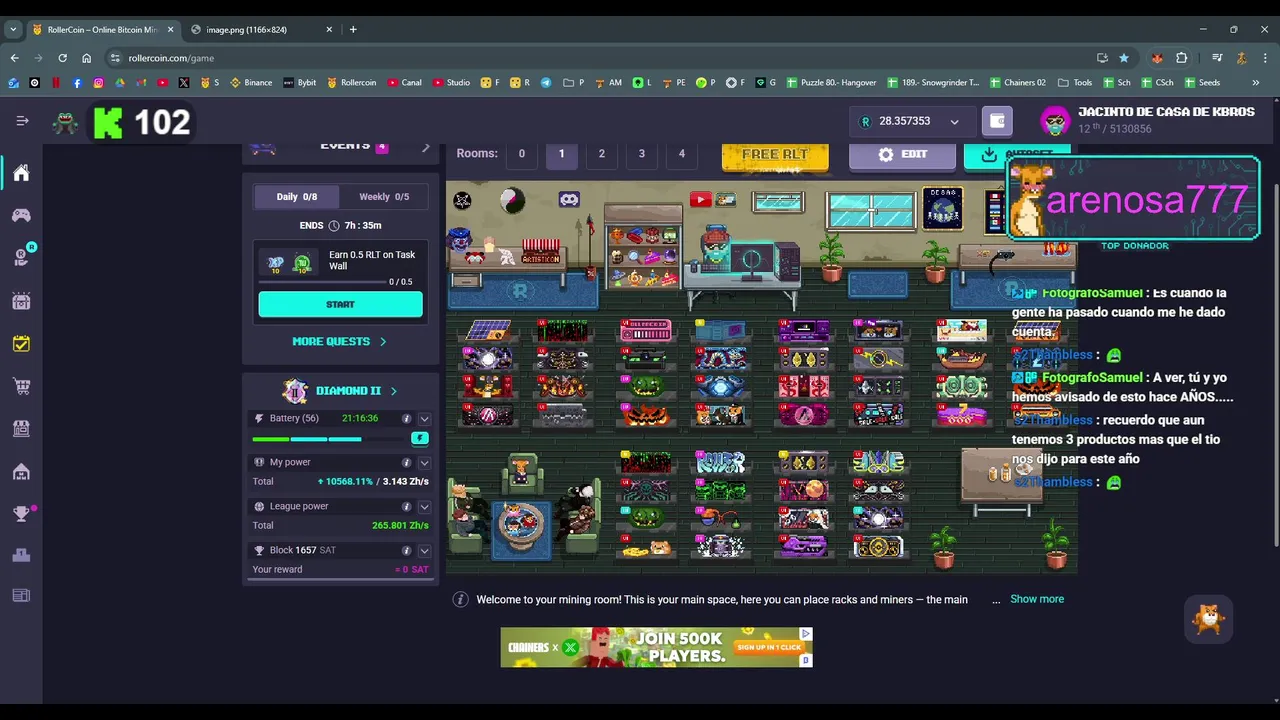Open a new browser tab
Image resolution: width=1280 pixels, height=720 pixels.
pos(353,29)
